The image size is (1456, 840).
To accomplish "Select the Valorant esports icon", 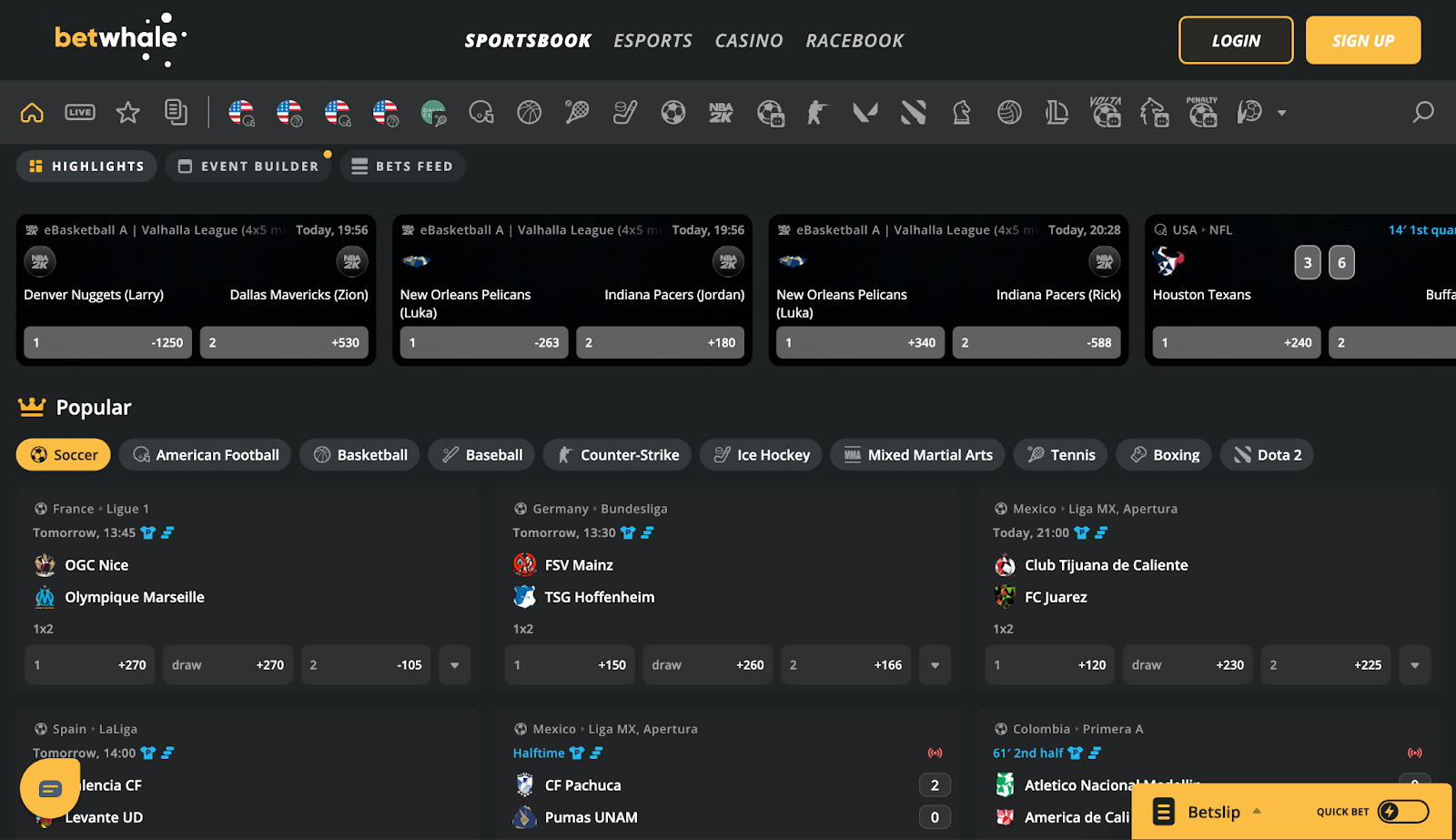I will click(865, 113).
